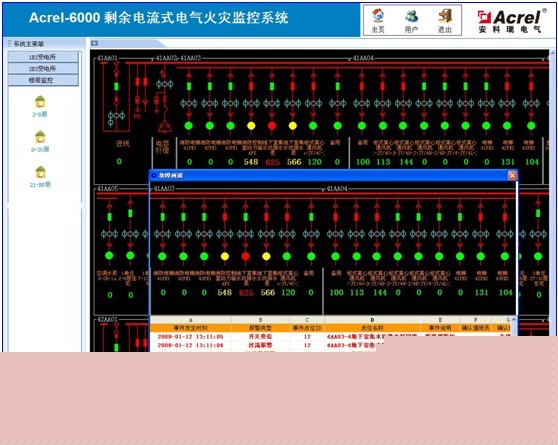Click value 113 in the fault popup
The height and width of the screenshot is (445, 558).
tap(357, 293)
